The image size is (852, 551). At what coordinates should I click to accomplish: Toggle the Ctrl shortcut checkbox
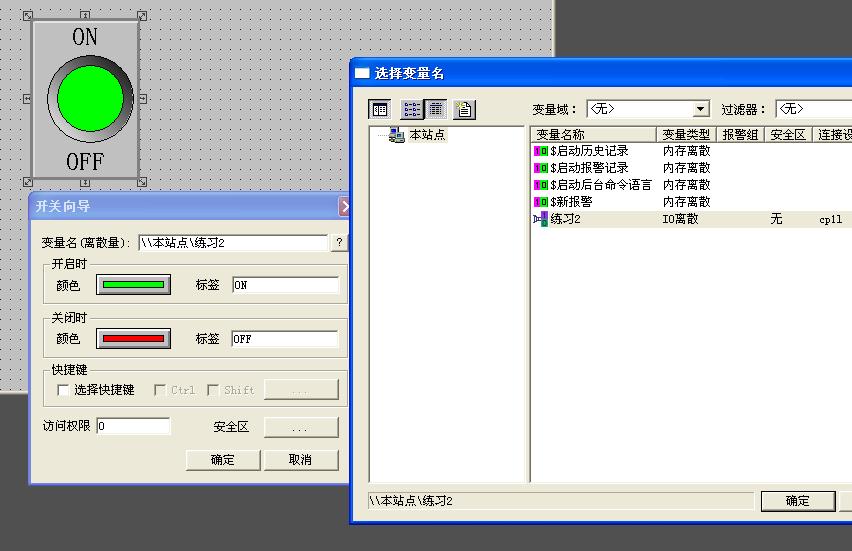tap(160, 390)
